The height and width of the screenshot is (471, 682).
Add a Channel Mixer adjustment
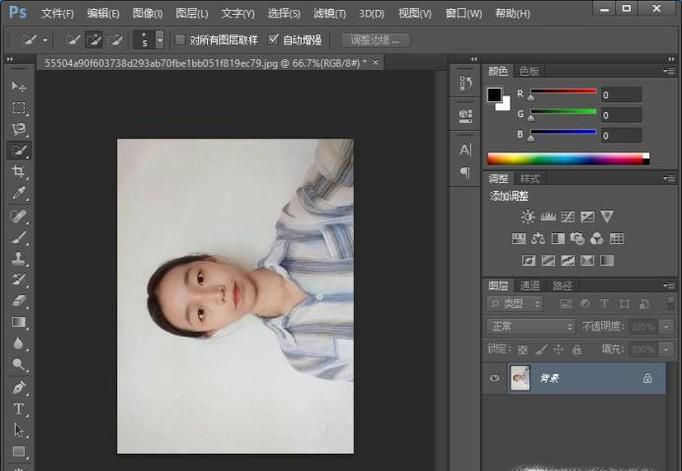[597, 238]
